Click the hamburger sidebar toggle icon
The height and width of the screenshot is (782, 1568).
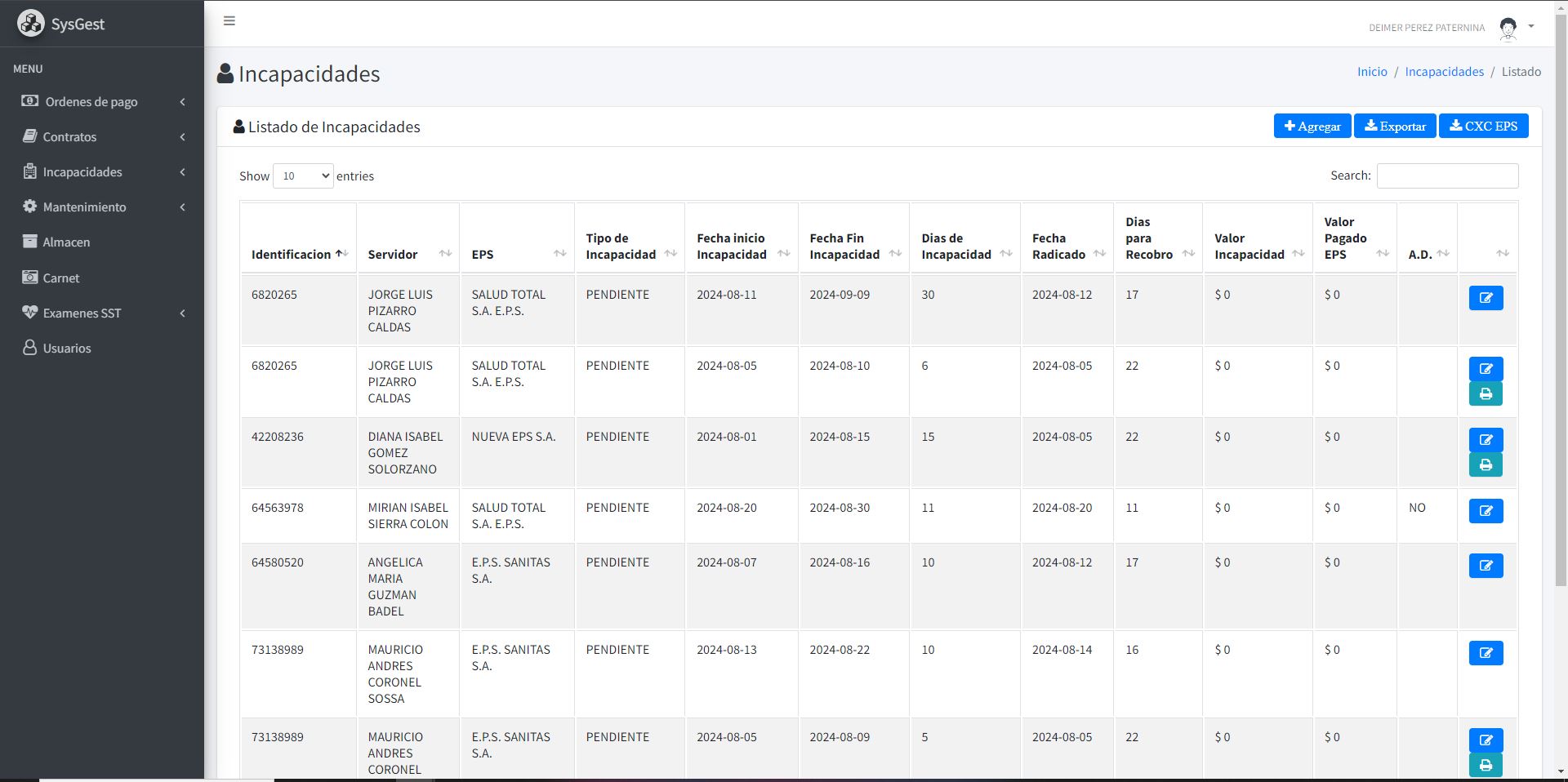[229, 21]
